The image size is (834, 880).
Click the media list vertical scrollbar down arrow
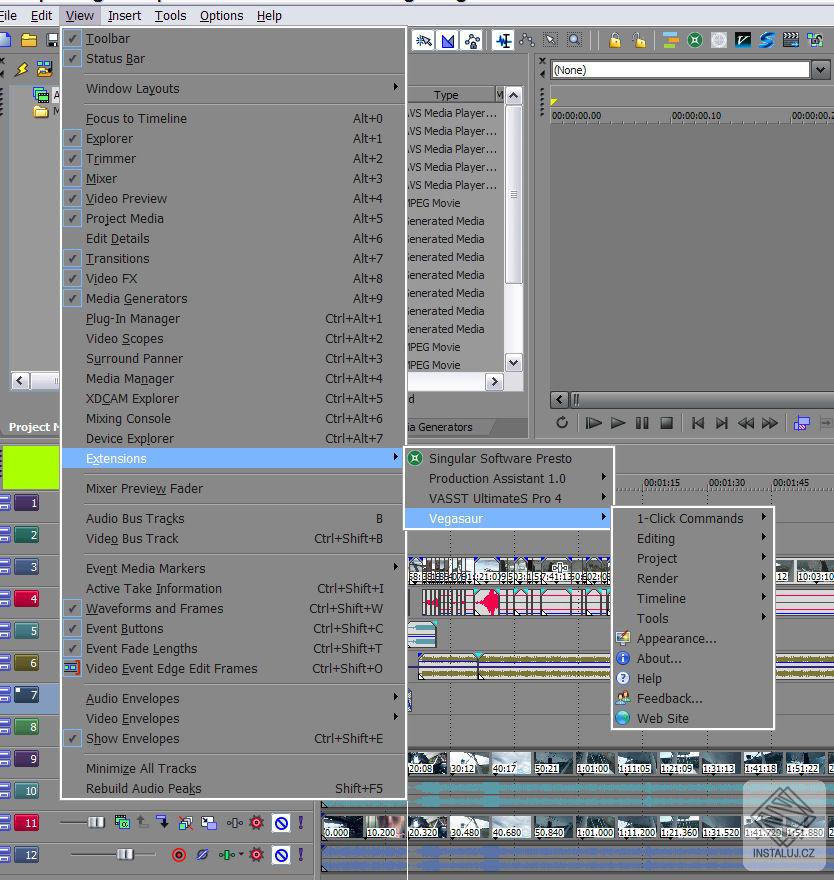[x=514, y=363]
